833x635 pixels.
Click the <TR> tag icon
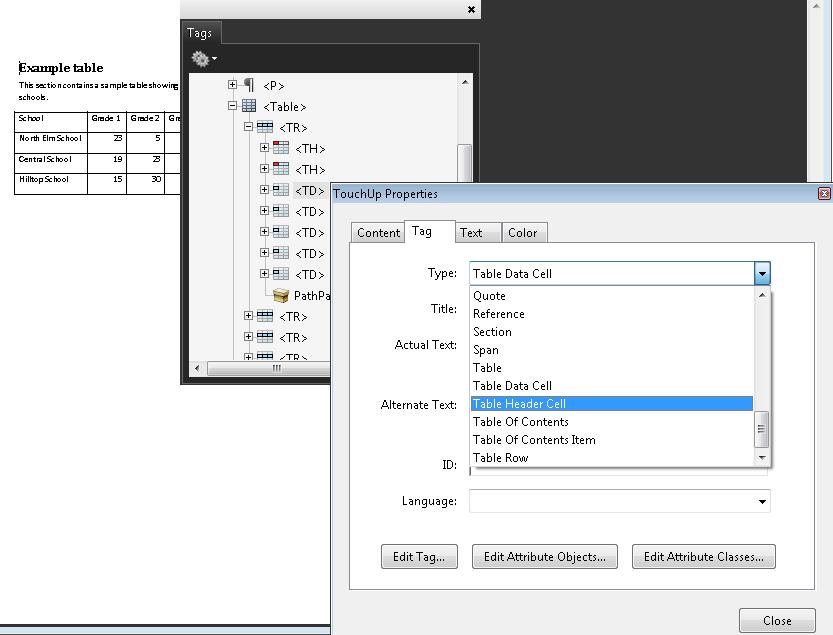click(265, 127)
